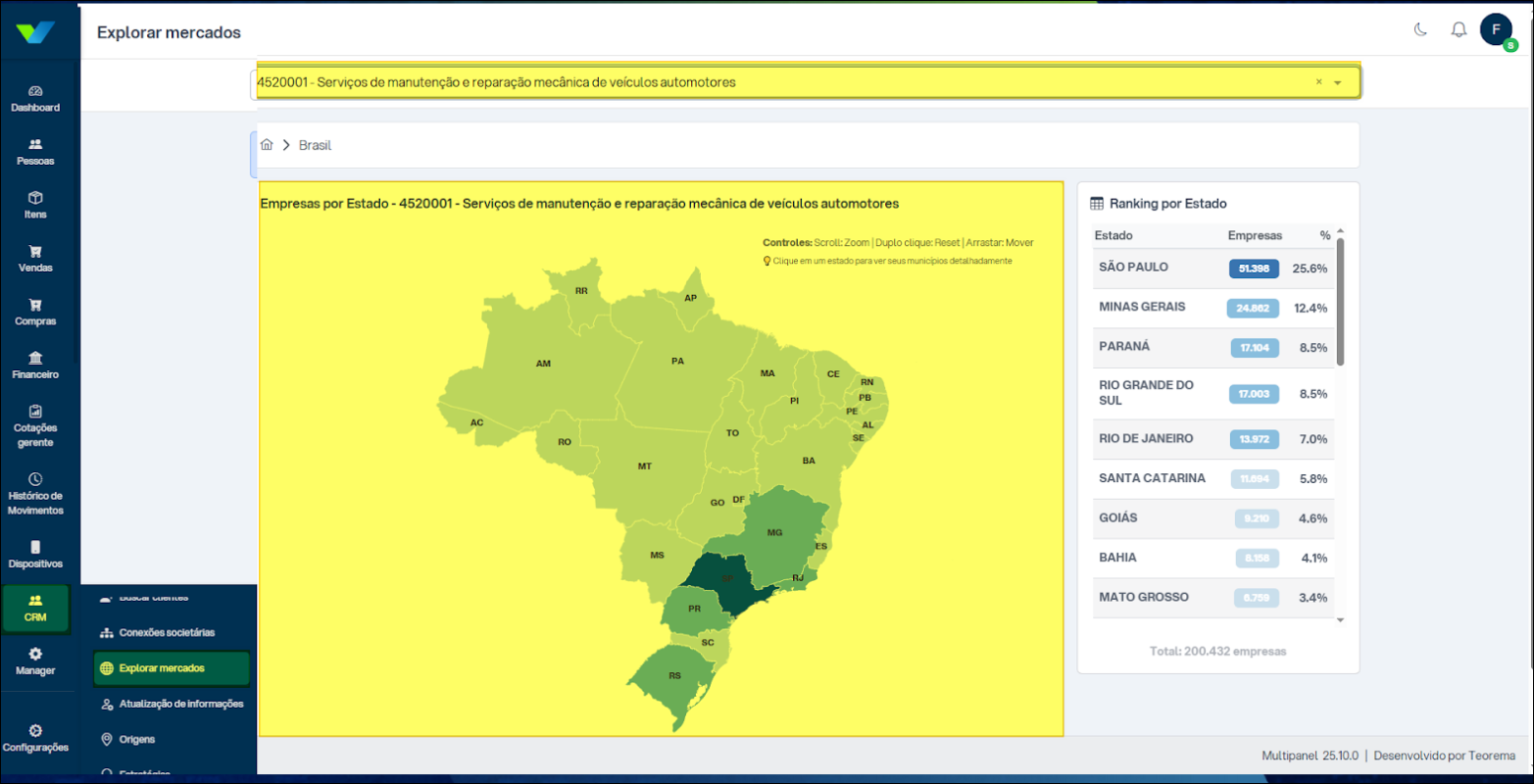Open Financeiro in the sidebar

pyautogui.click(x=35, y=365)
